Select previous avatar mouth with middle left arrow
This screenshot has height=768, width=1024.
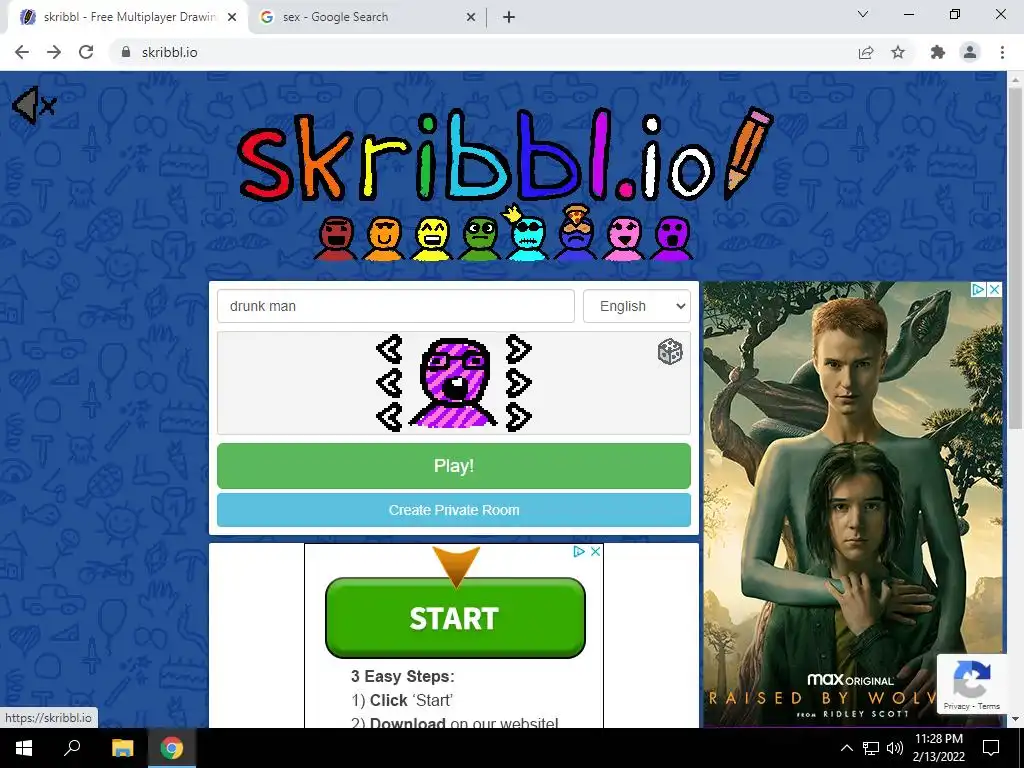390,383
